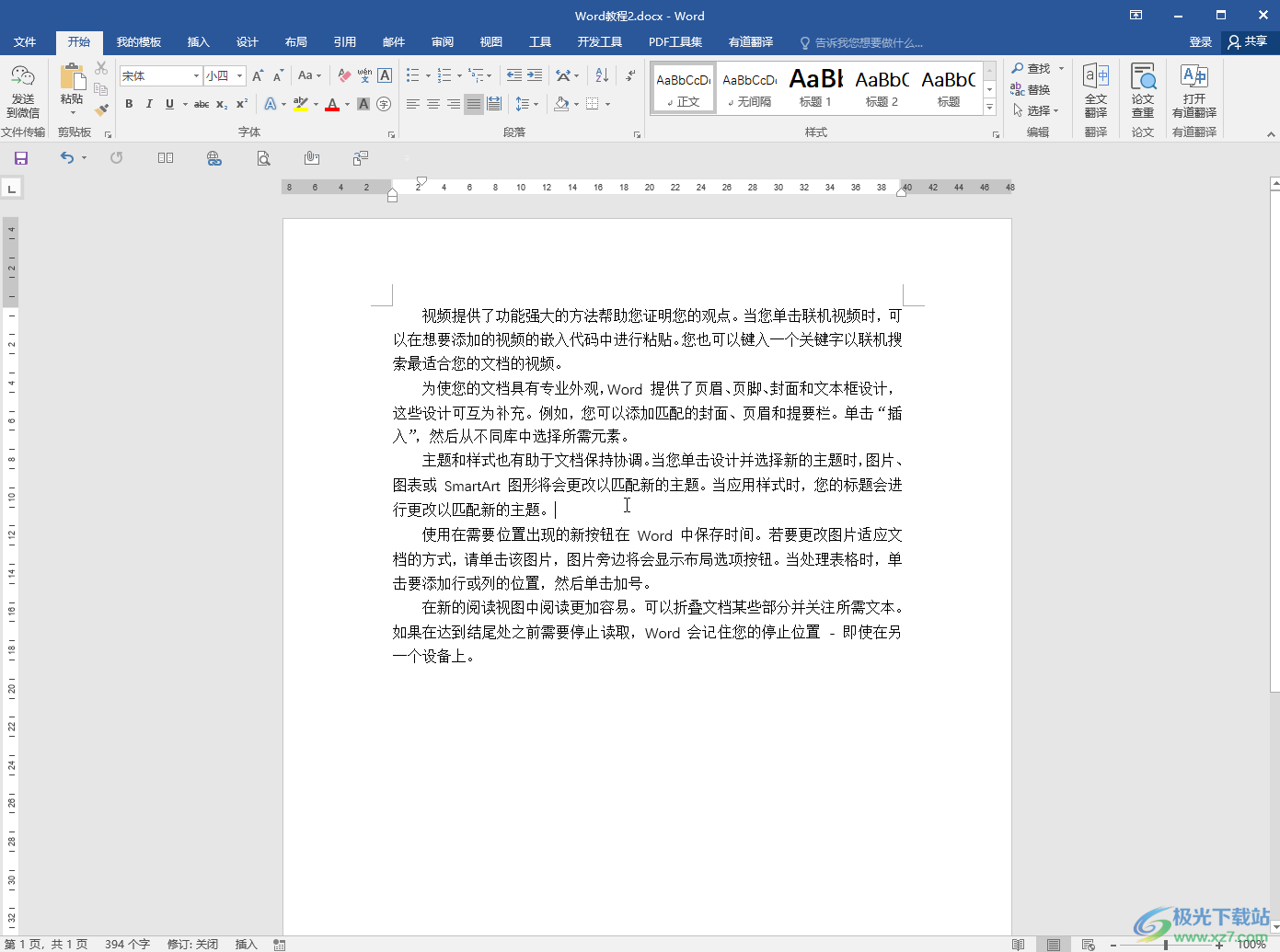Image resolution: width=1280 pixels, height=952 pixels.
Task: Click the Paper Check (论文查重) icon
Action: coord(1143,90)
